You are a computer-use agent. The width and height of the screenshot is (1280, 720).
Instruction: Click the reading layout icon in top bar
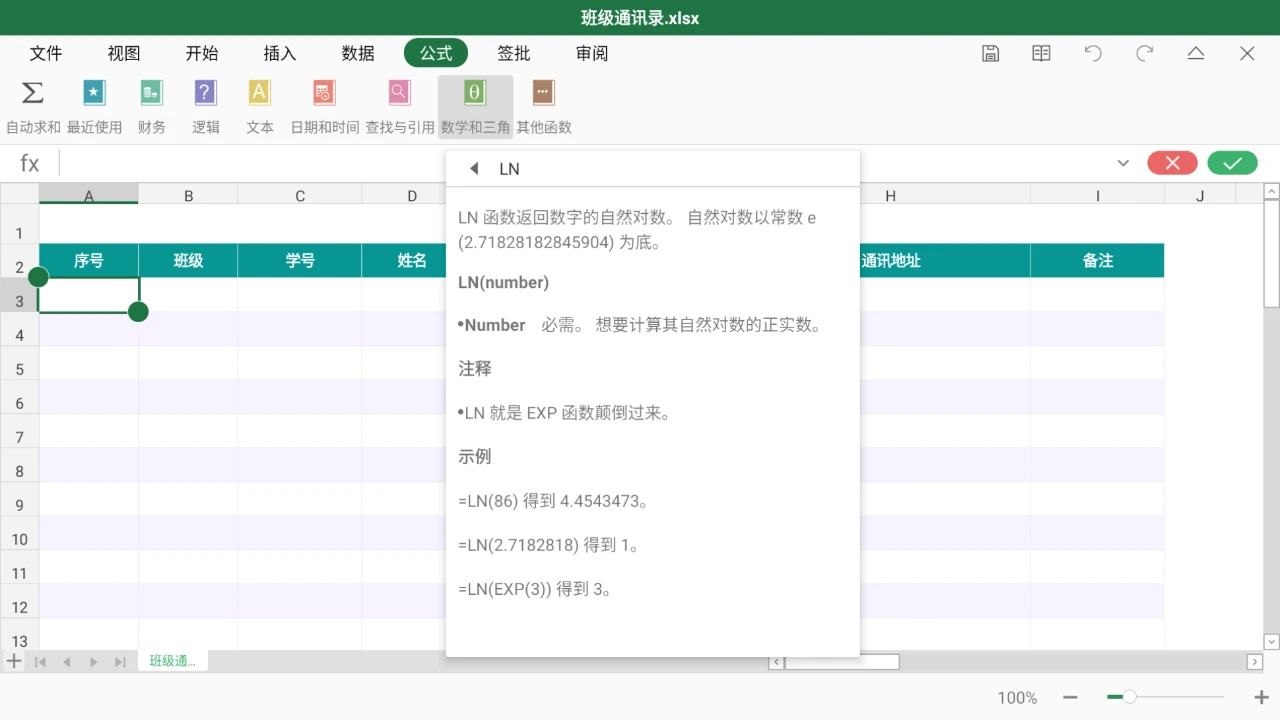(1042, 54)
